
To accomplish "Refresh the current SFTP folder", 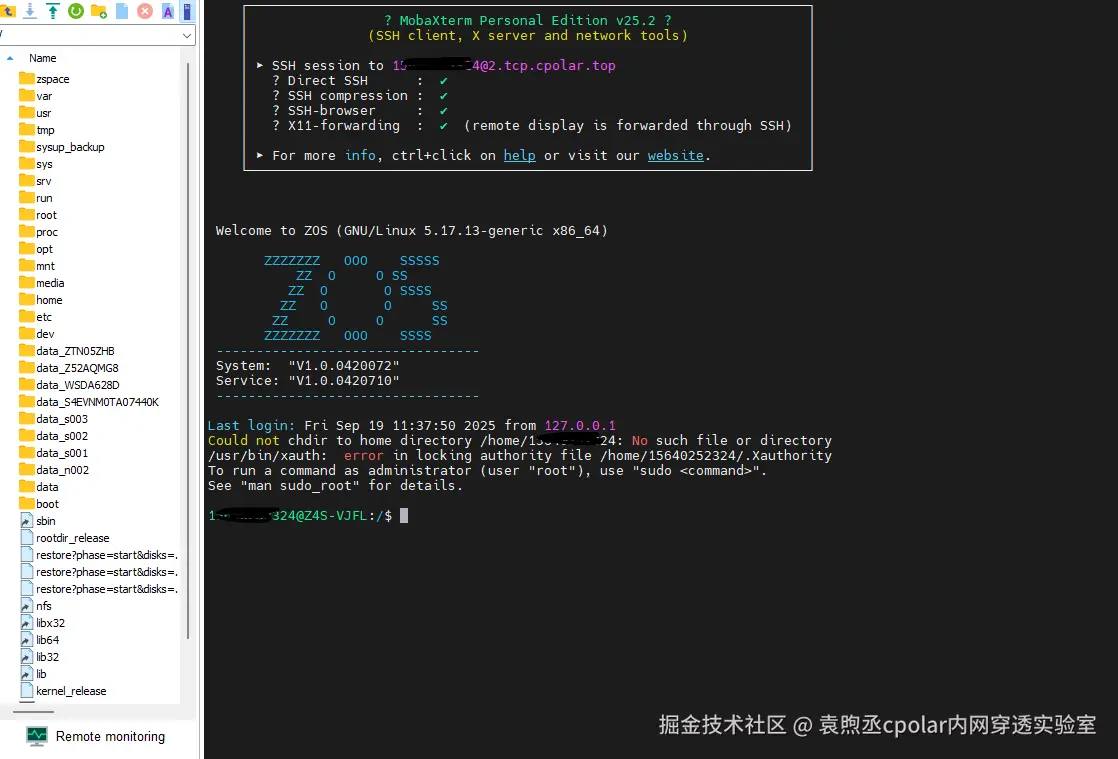I will [x=76, y=11].
